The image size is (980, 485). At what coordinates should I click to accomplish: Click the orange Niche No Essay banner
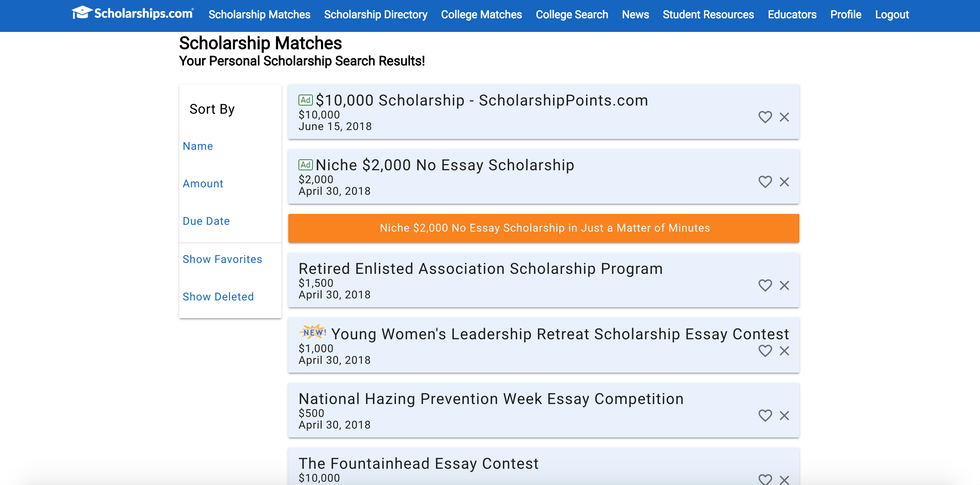pos(544,228)
